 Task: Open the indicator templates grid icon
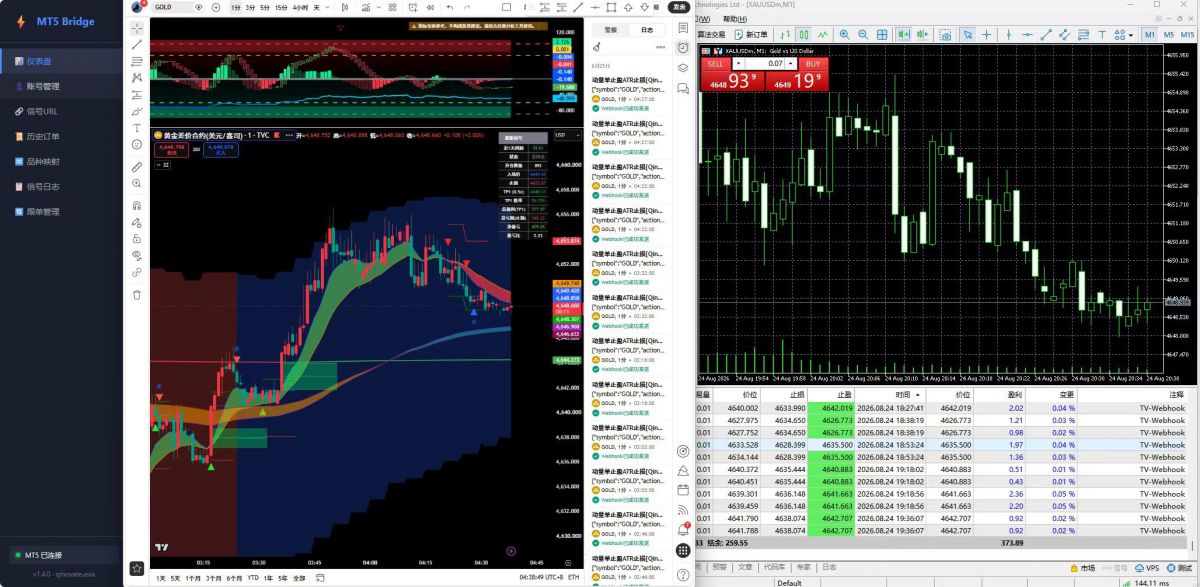(392, 7)
